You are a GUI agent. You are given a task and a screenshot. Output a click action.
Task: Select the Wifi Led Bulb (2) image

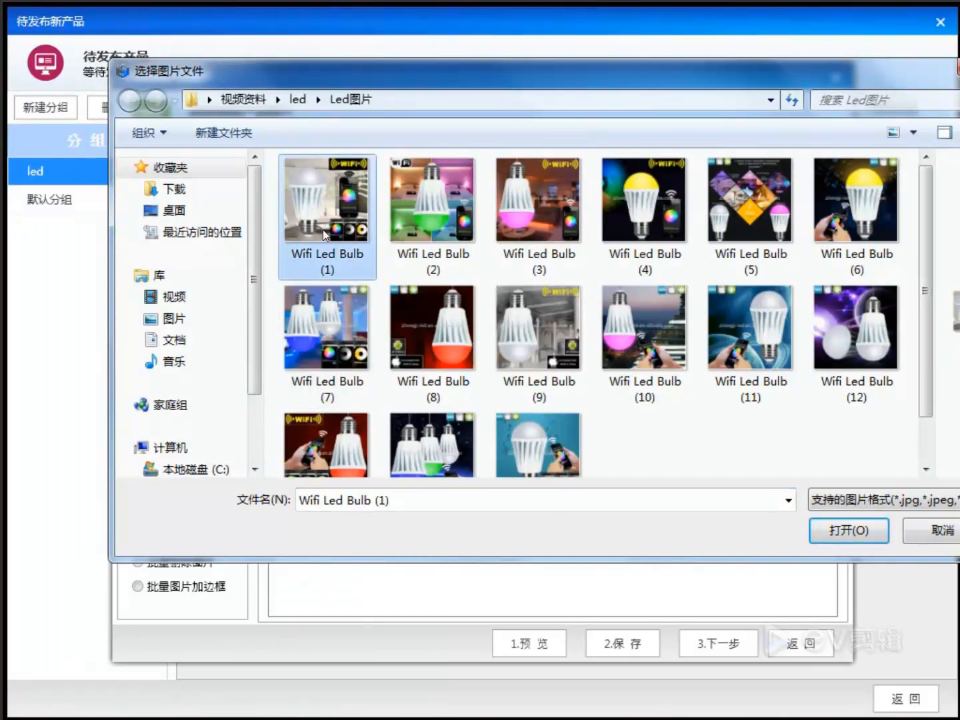point(432,200)
